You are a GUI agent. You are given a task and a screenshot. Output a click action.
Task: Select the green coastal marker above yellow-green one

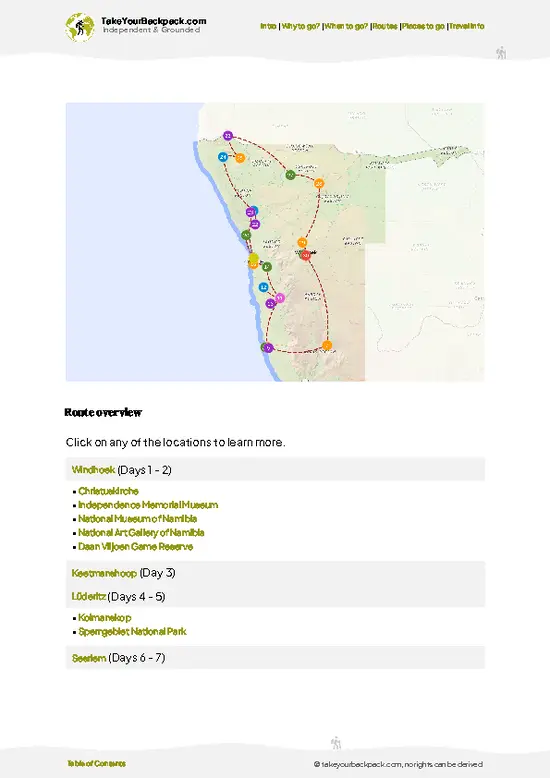point(246,235)
